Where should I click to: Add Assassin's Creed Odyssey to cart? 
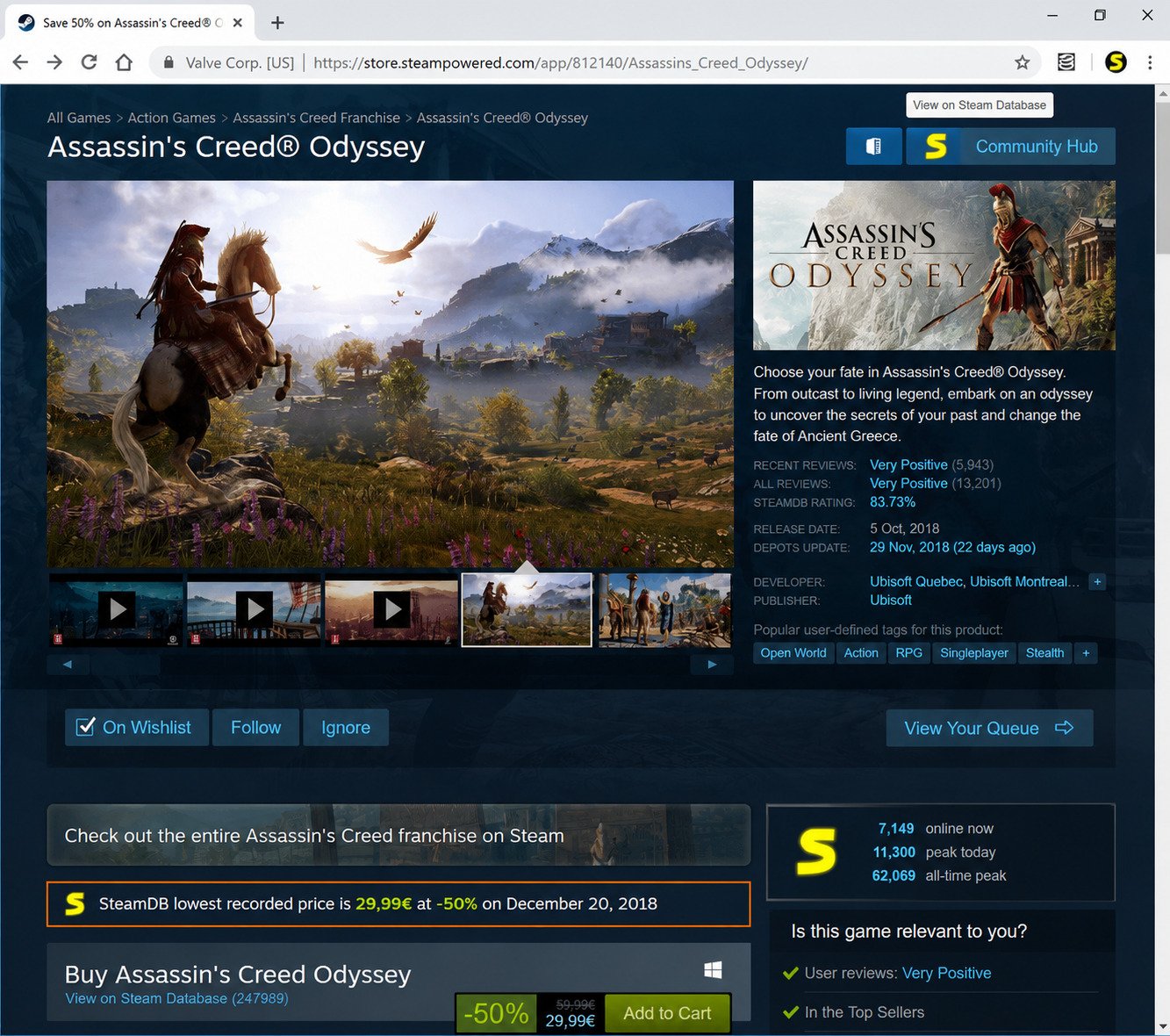click(667, 1013)
